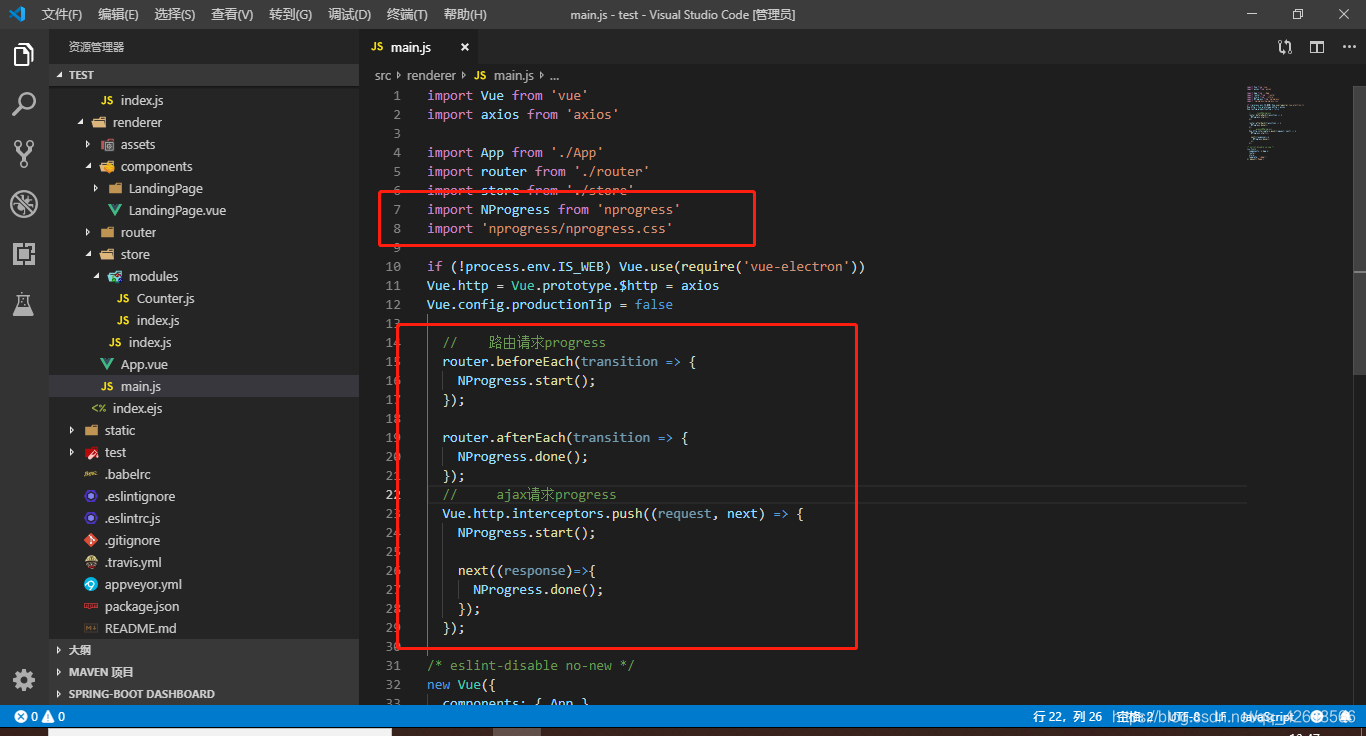Open the Explorer view in activity bar
Image resolution: width=1366 pixels, height=736 pixels.
[24, 55]
